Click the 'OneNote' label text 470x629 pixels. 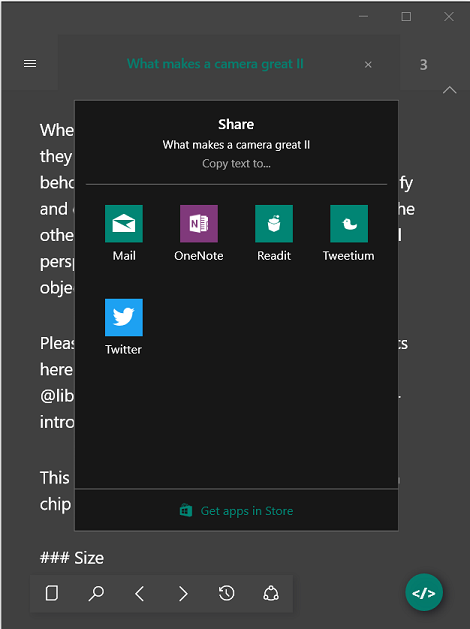point(199,256)
